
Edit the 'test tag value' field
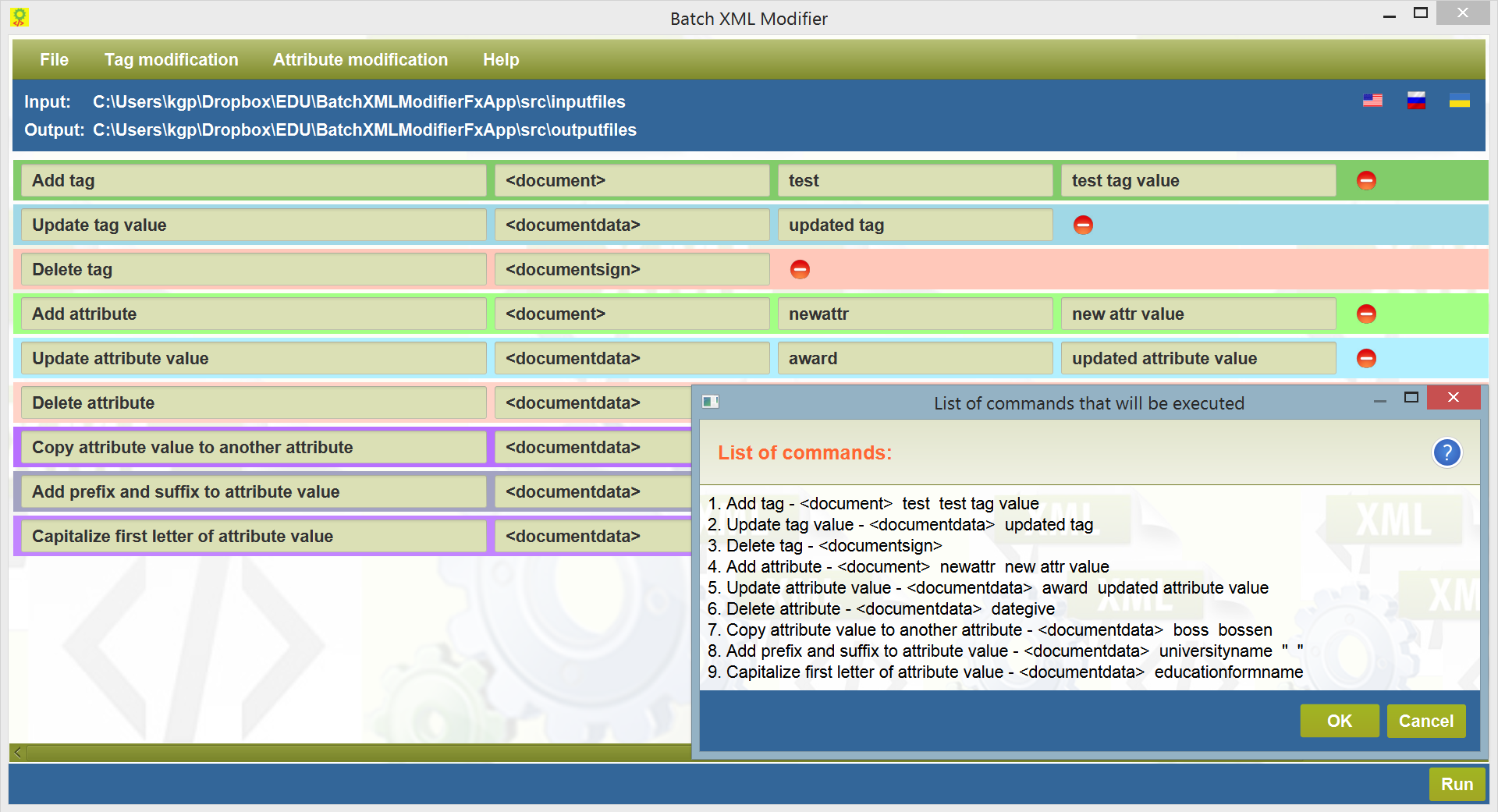1198,180
